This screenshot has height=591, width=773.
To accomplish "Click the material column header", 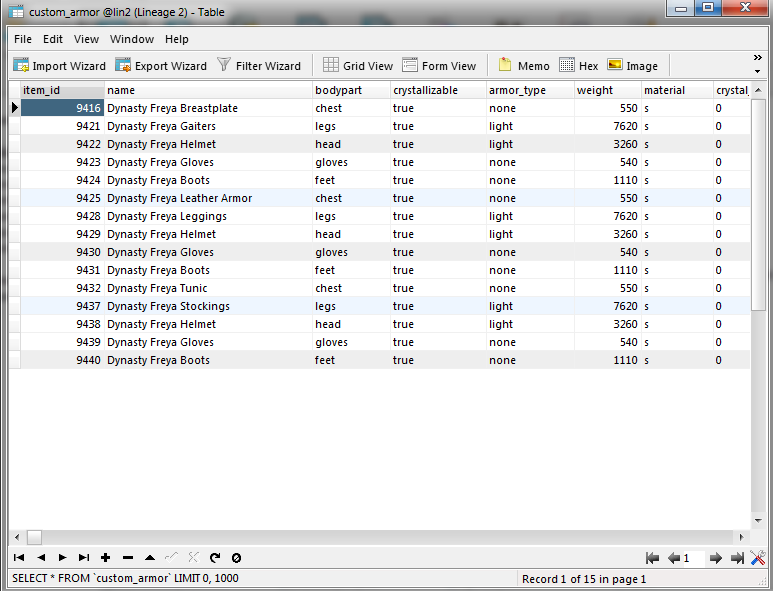I will click(677, 90).
